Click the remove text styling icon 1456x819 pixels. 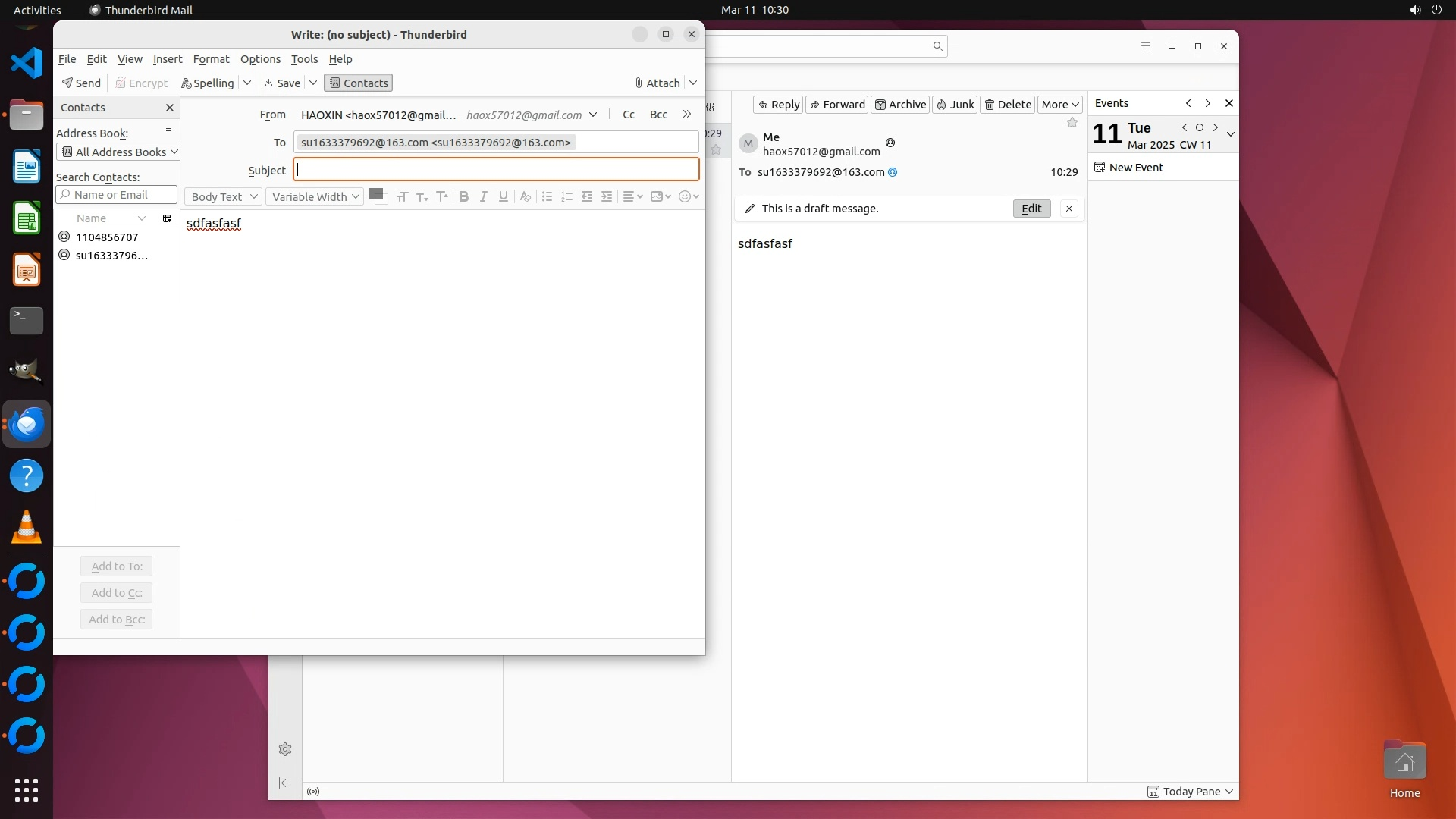pyautogui.click(x=525, y=196)
